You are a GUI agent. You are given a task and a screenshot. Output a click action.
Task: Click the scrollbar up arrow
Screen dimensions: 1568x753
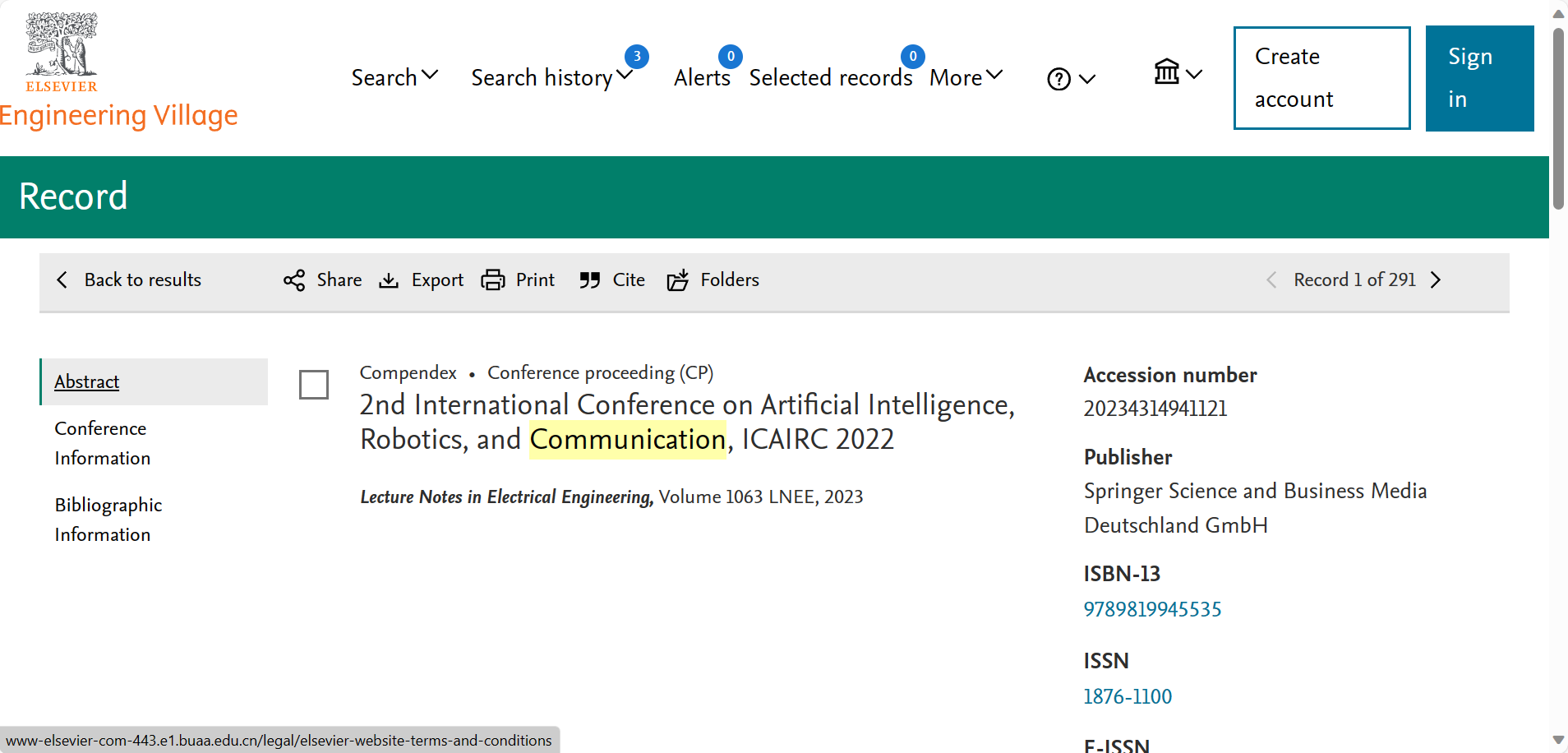click(1558, 14)
